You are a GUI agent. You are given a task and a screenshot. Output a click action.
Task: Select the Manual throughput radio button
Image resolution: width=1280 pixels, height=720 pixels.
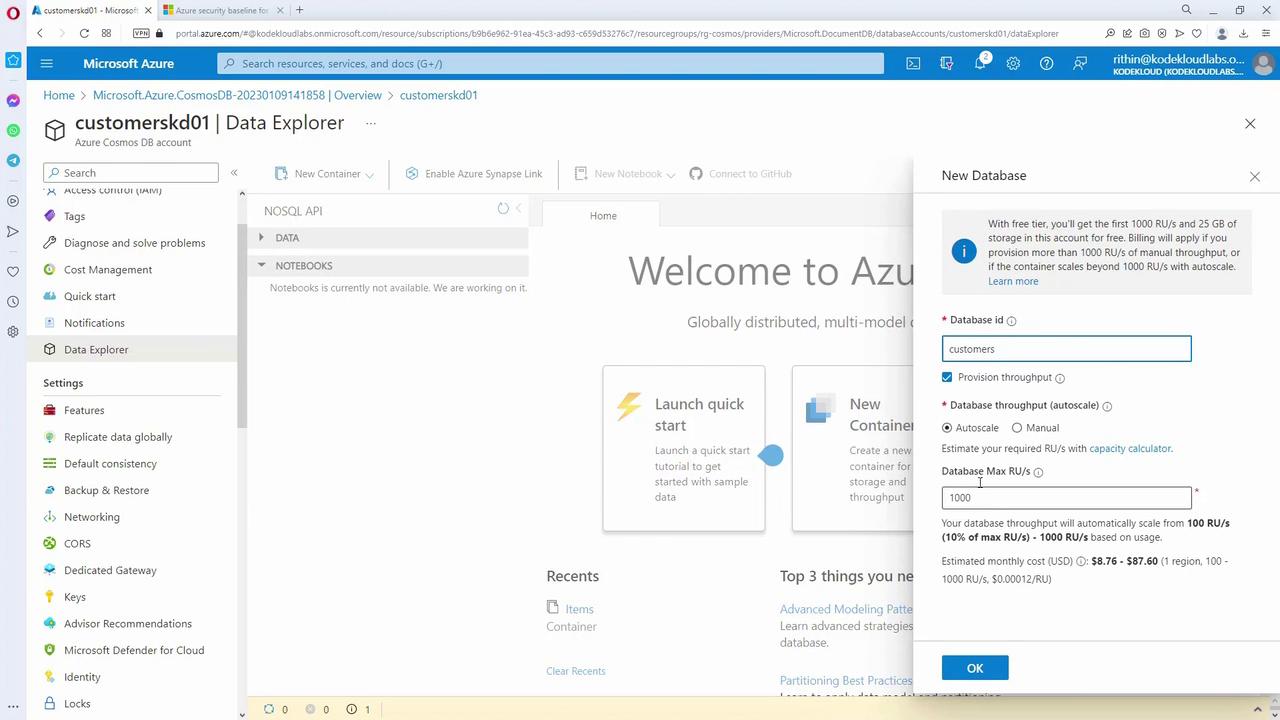[x=1017, y=428]
